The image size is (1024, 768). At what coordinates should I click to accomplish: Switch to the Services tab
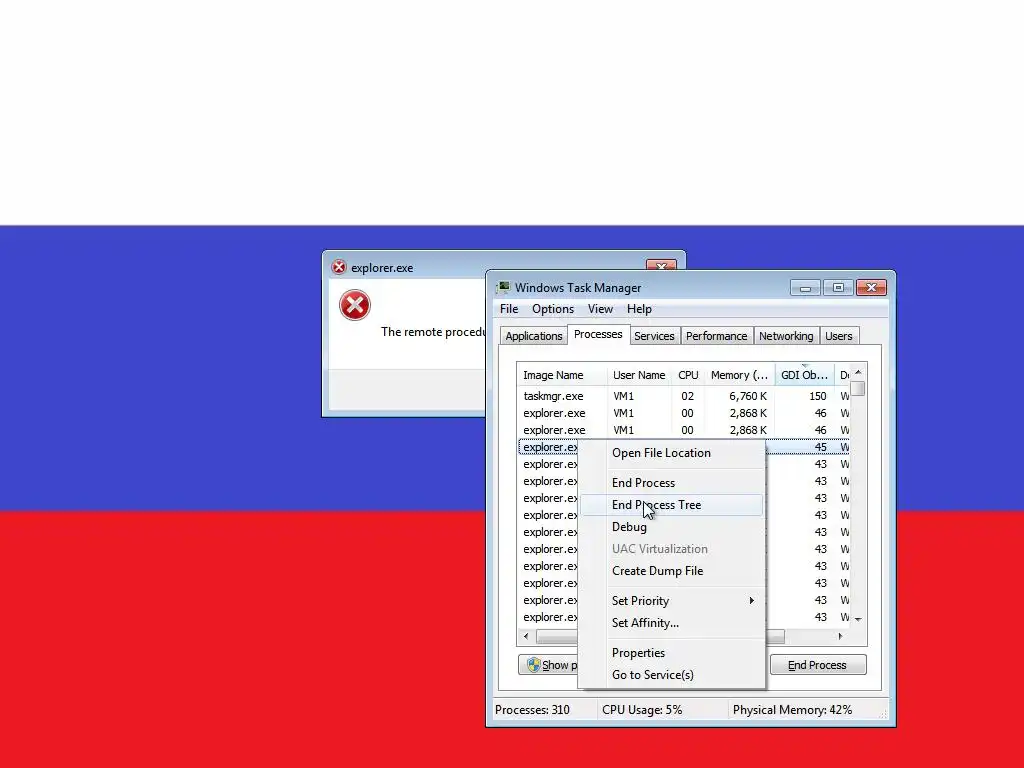(654, 336)
